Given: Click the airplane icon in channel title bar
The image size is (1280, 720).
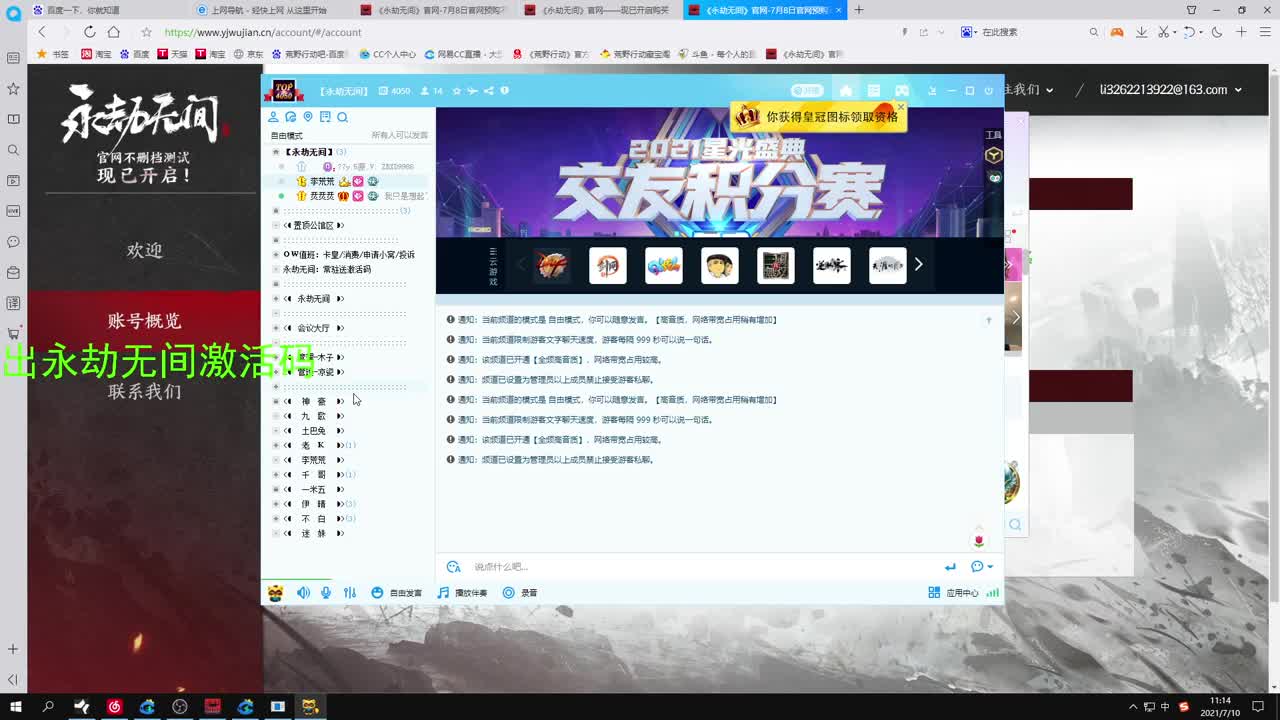Looking at the screenshot, I should [x=472, y=91].
